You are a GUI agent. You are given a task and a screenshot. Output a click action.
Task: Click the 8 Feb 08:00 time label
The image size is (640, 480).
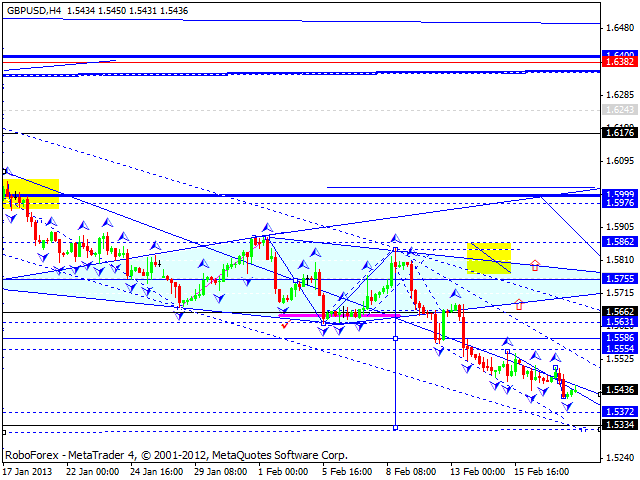411,472
